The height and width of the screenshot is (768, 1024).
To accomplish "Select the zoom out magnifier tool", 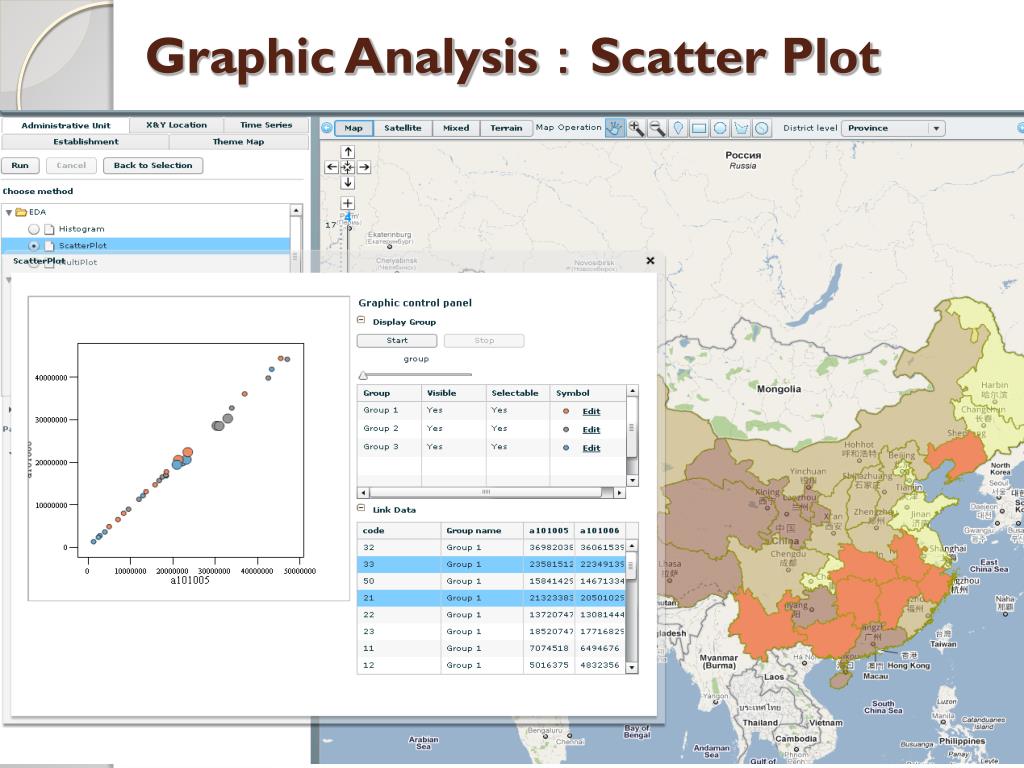I will (657, 128).
